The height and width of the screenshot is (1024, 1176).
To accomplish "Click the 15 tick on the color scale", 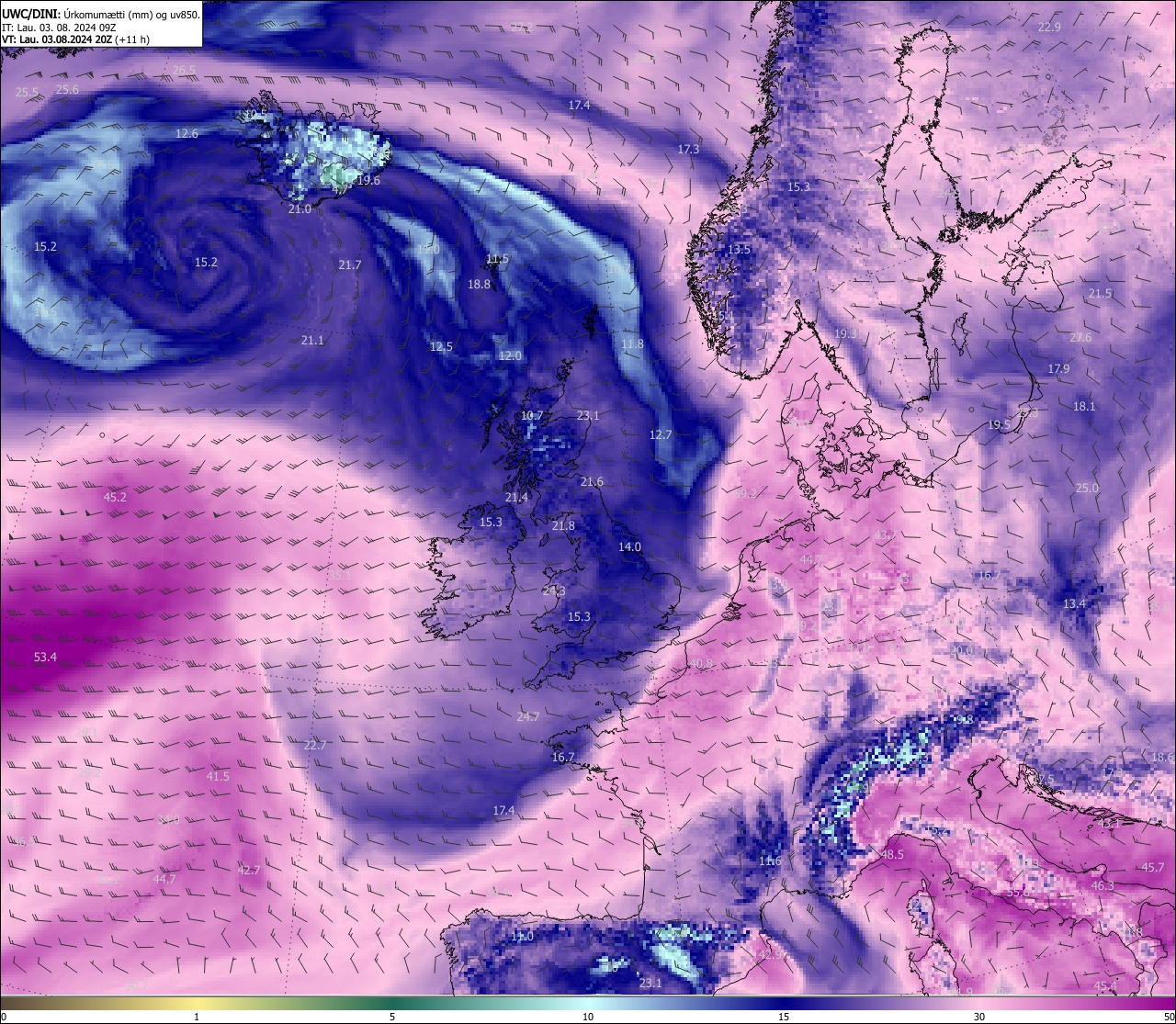I will (784, 1017).
